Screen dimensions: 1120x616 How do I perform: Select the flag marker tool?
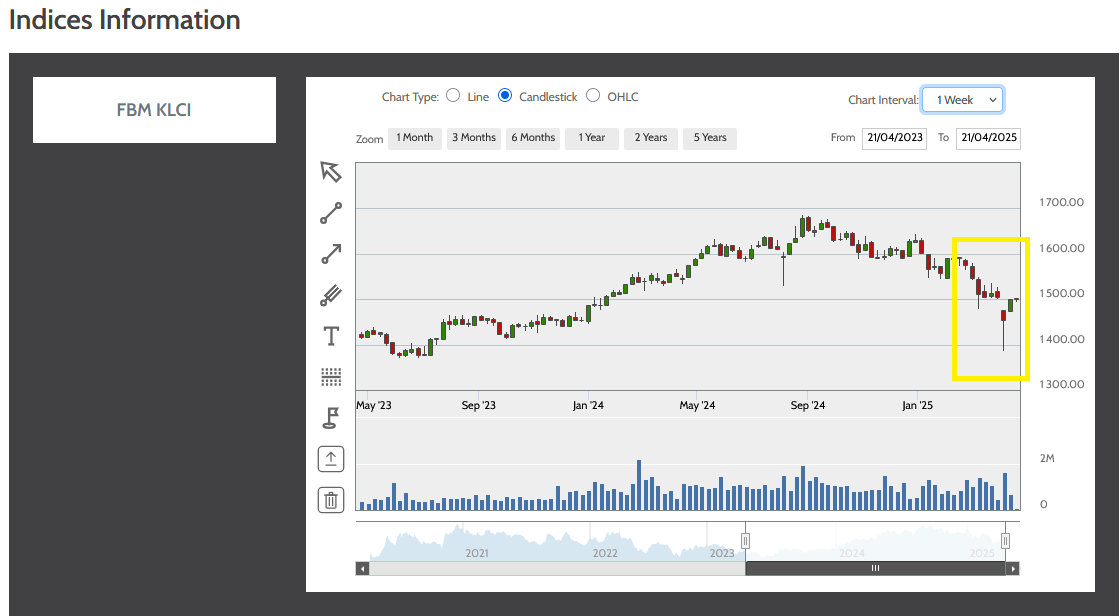[x=331, y=417]
